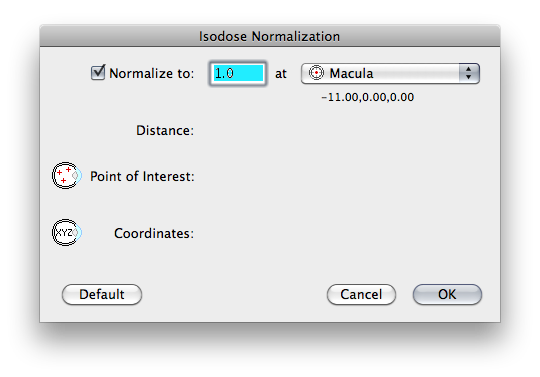Click the up/down arrows of Macula popup
The width and height of the screenshot is (540, 377).
[468, 73]
